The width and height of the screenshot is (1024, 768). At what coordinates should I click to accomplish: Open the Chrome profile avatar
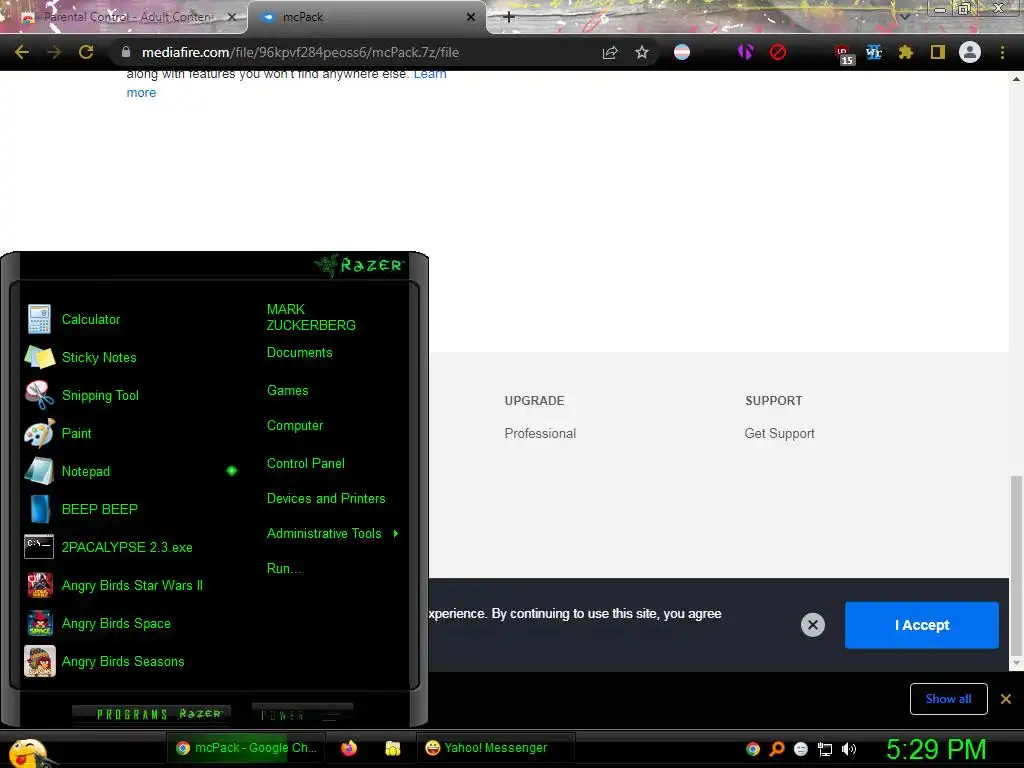(970, 52)
